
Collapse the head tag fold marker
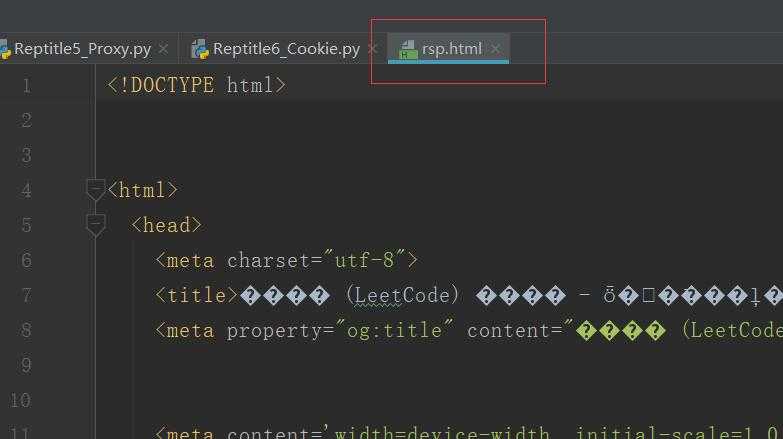click(x=95, y=225)
